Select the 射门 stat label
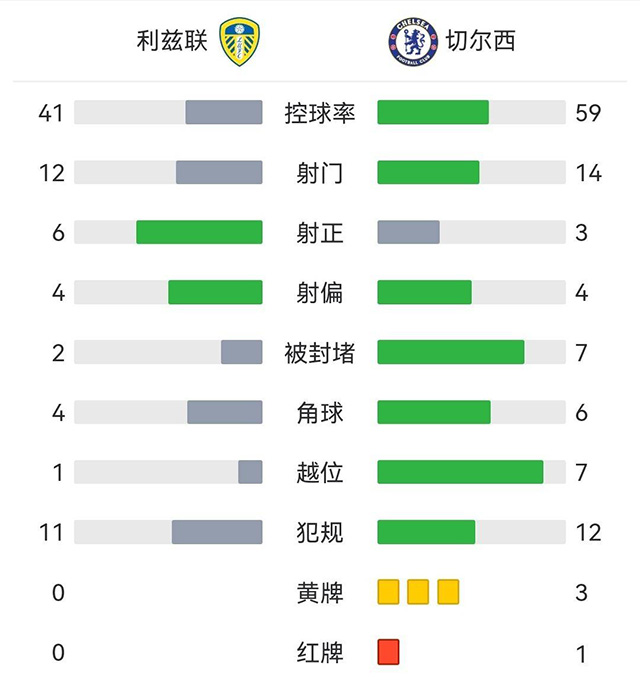This screenshot has height=681, width=640. click(320, 173)
